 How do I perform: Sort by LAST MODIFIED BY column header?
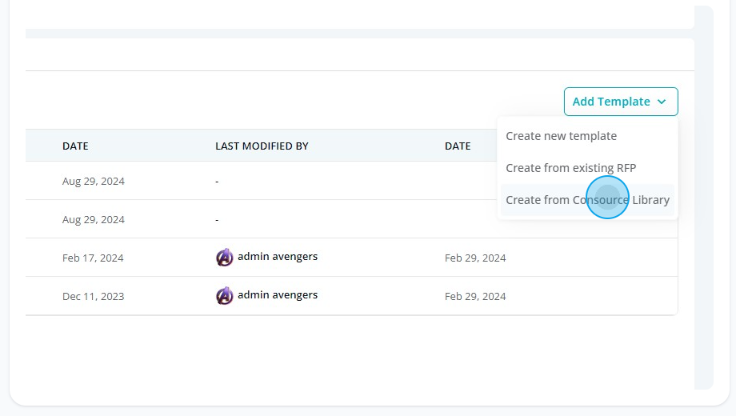[x=262, y=146]
